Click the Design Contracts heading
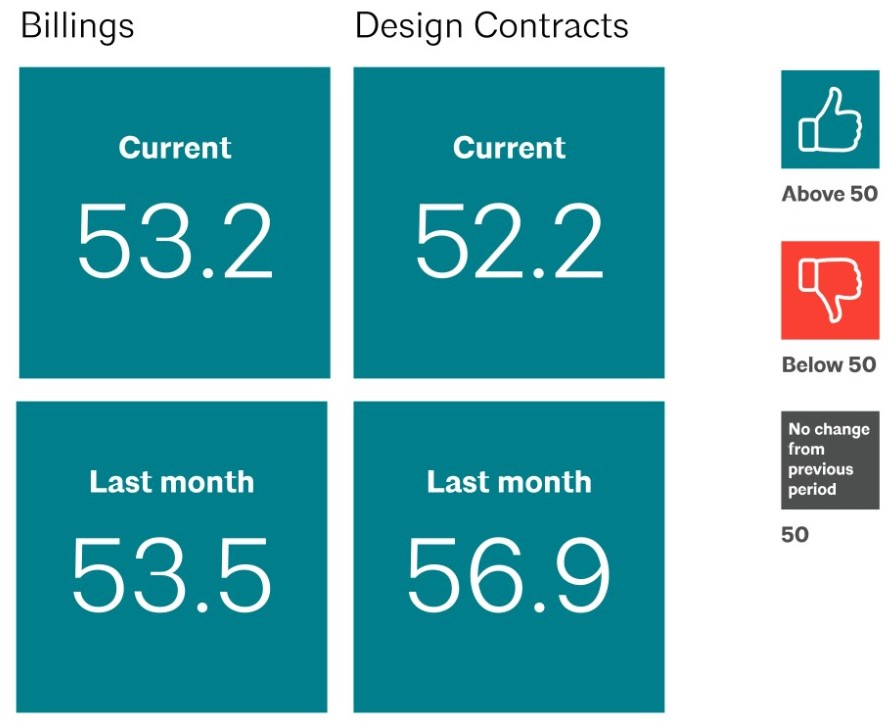 [492, 26]
